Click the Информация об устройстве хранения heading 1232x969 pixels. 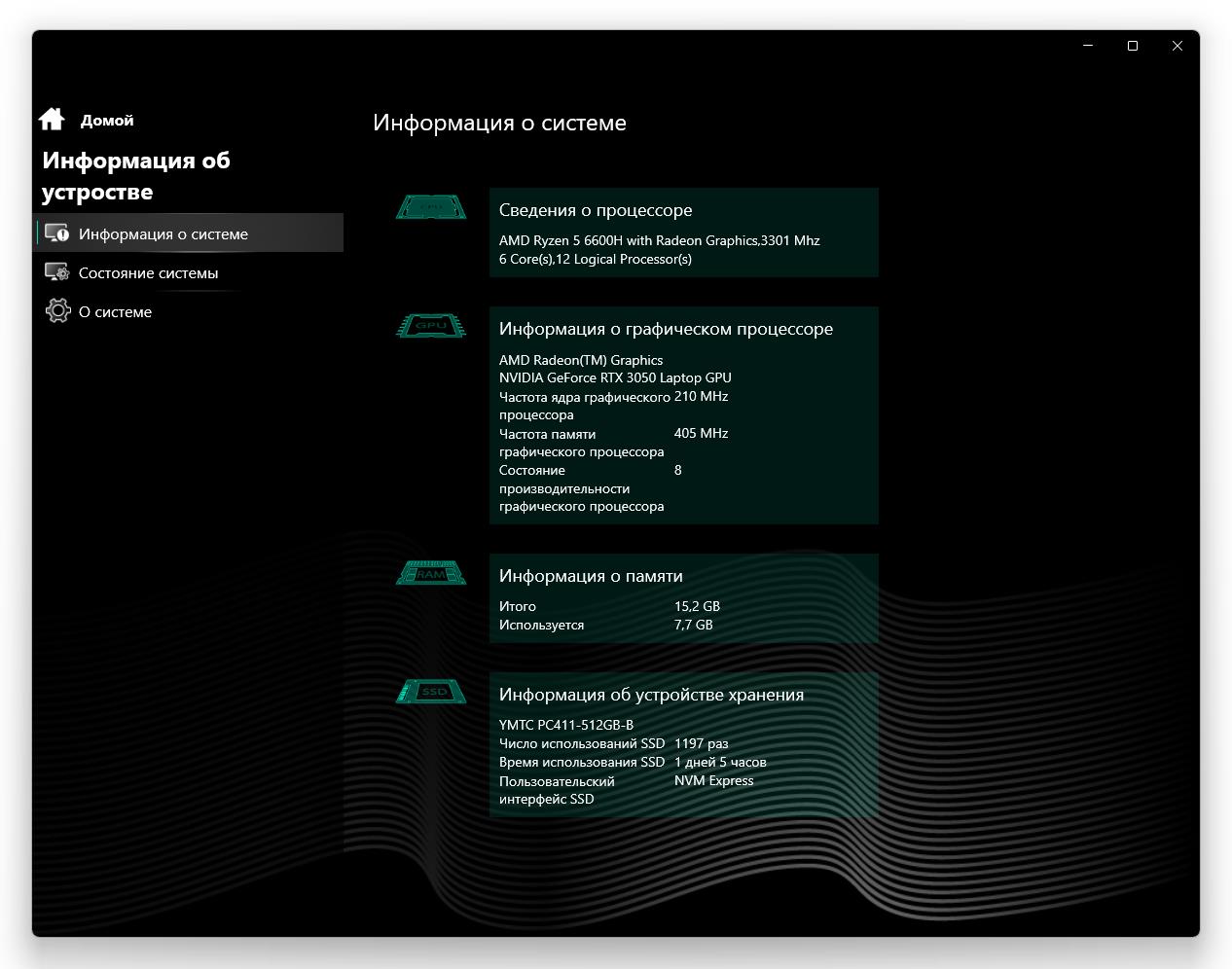tap(651, 695)
